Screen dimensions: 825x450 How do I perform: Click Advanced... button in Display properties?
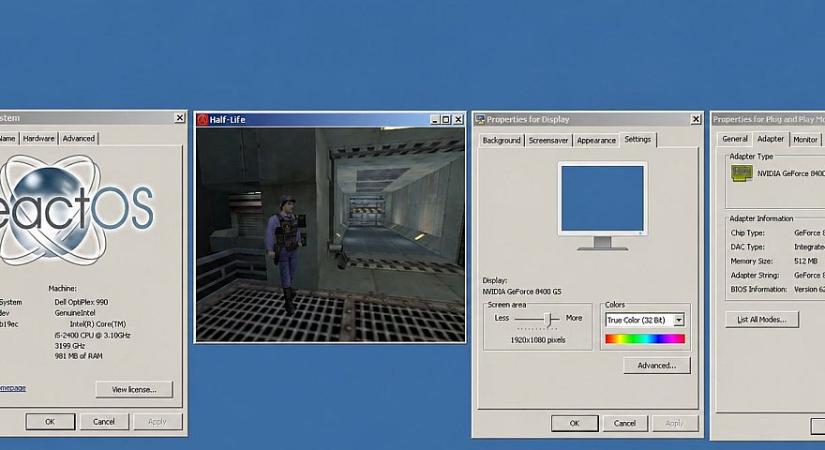(x=657, y=365)
